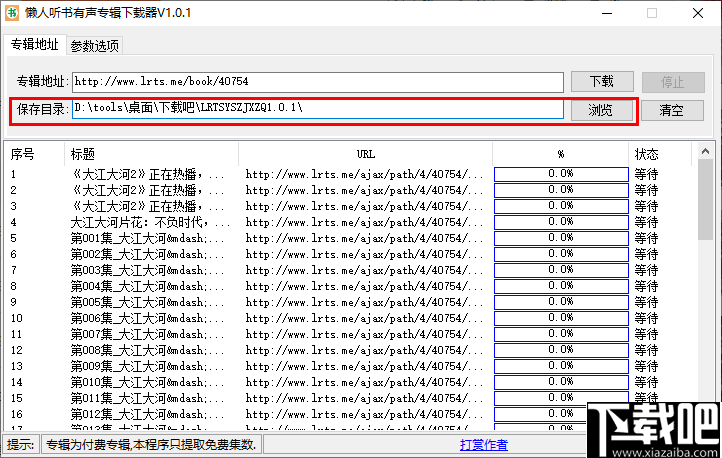
Task: Select row titled 第004集_大江大河
Action: pos(147,286)
